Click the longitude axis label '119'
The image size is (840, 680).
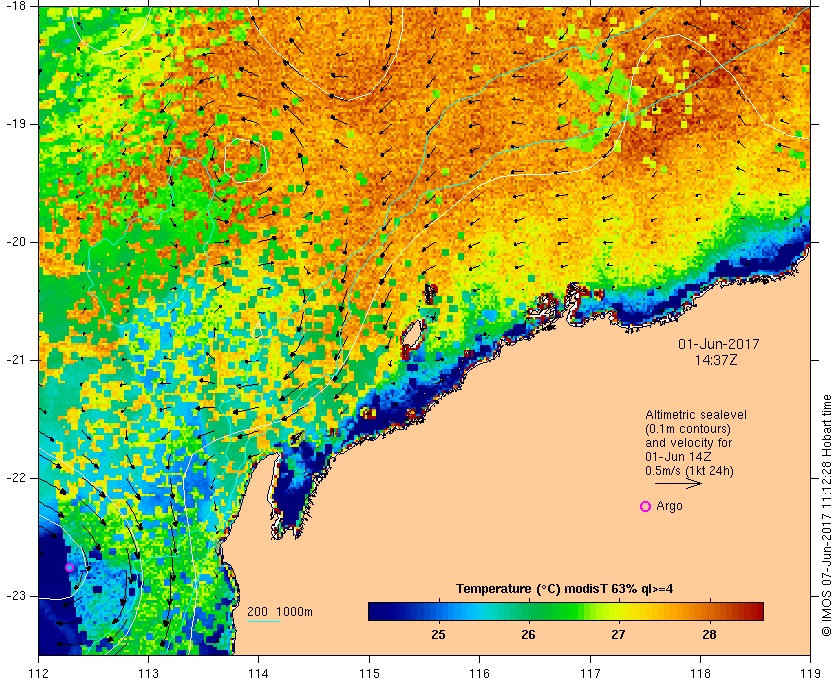click(x=810, y=673)
